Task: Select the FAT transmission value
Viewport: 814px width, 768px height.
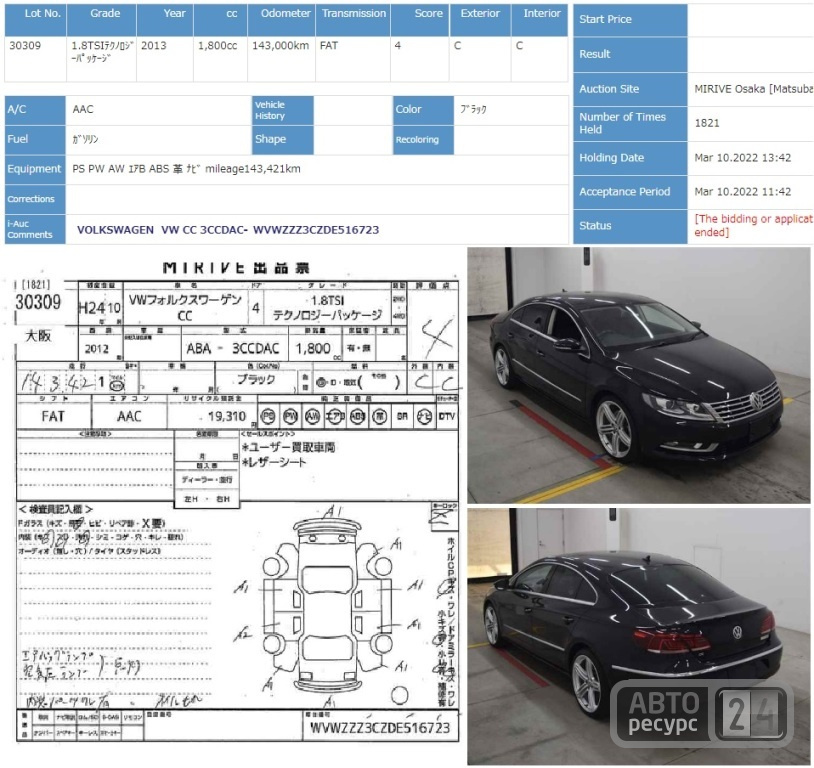Action: tap(329, 46)
